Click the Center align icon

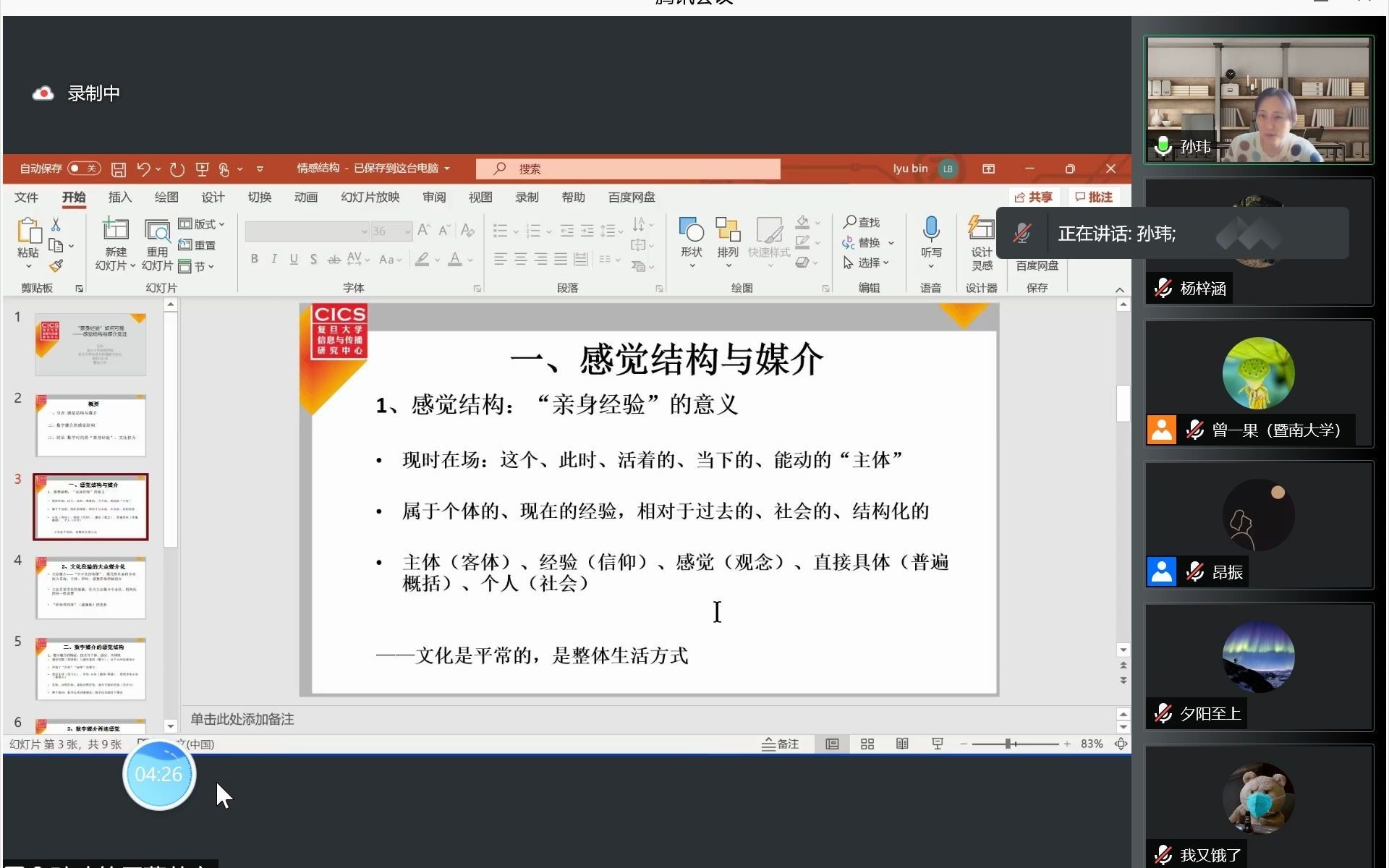520,259
